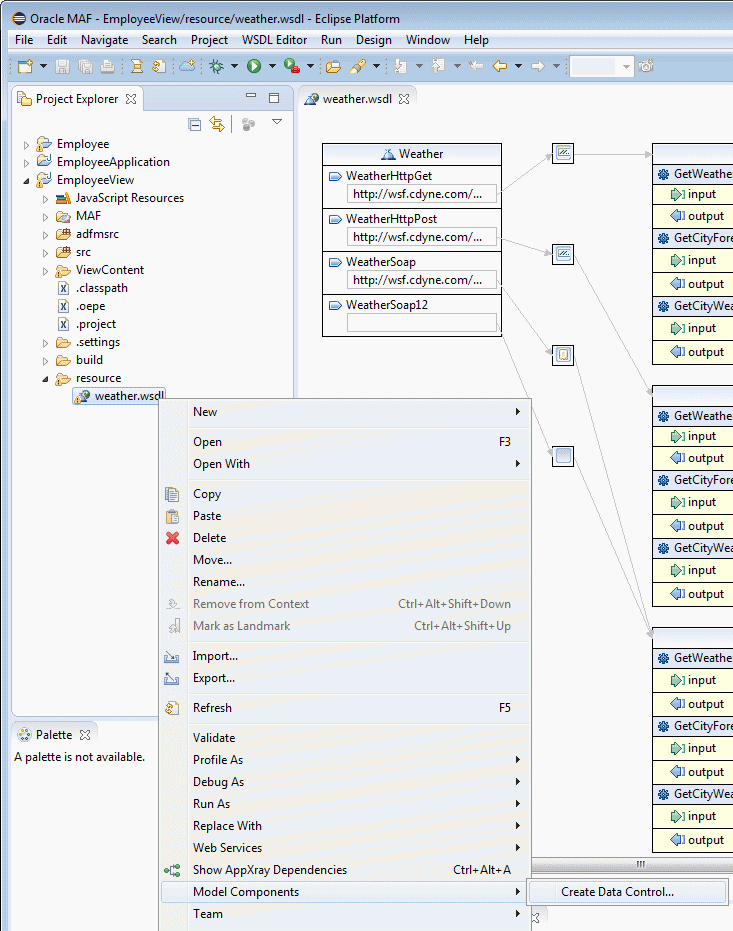This screenshot has height=931, width=733.
Task: Choose Create Data Control... submenu item
Action: click(x=628, y=892)
